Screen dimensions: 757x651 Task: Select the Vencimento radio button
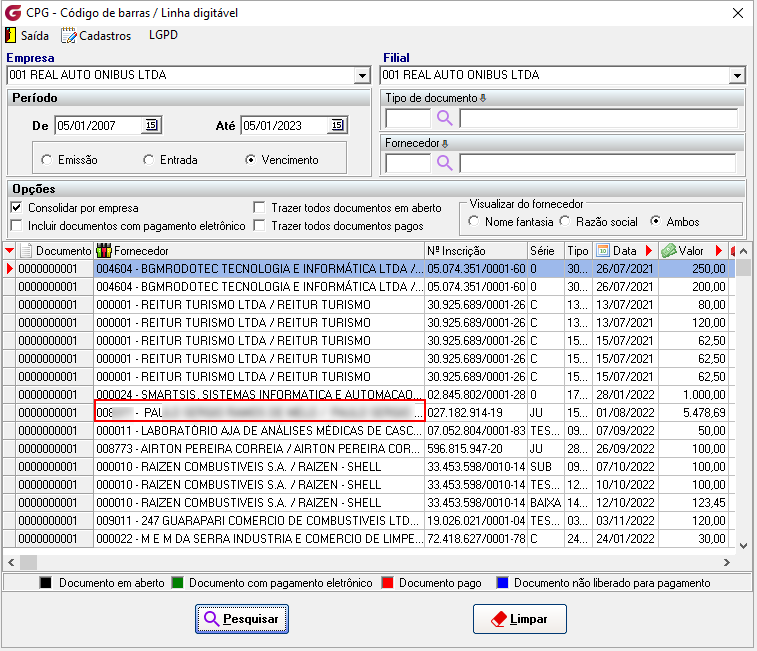(250, 159)
